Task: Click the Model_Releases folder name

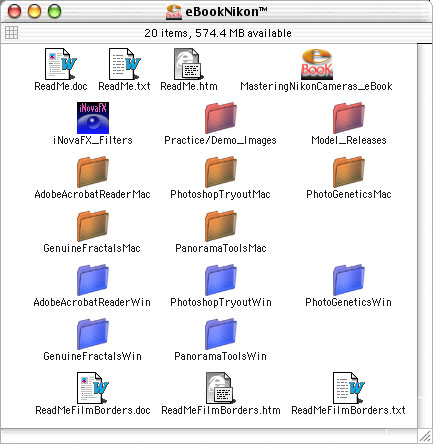Action: [349, 140]
